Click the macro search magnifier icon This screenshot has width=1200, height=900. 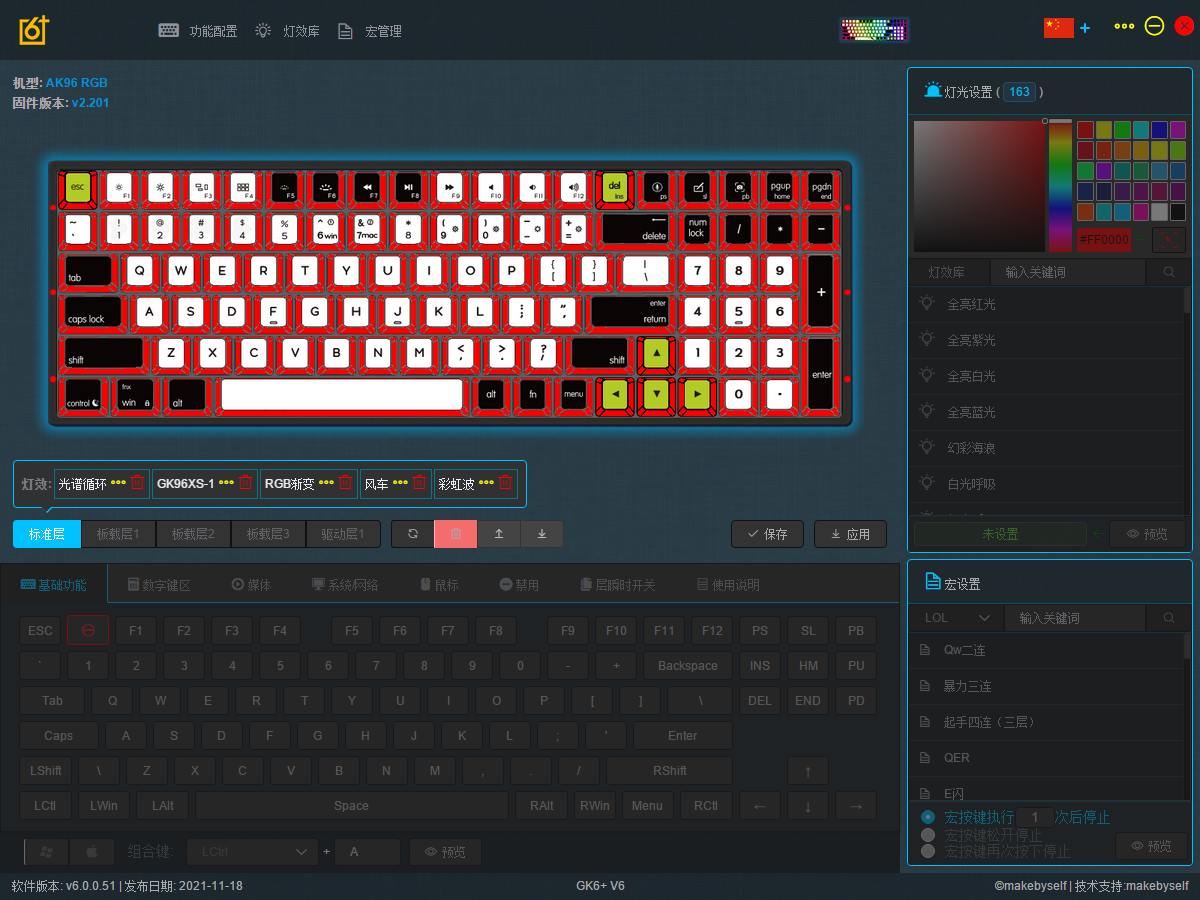1168,618
